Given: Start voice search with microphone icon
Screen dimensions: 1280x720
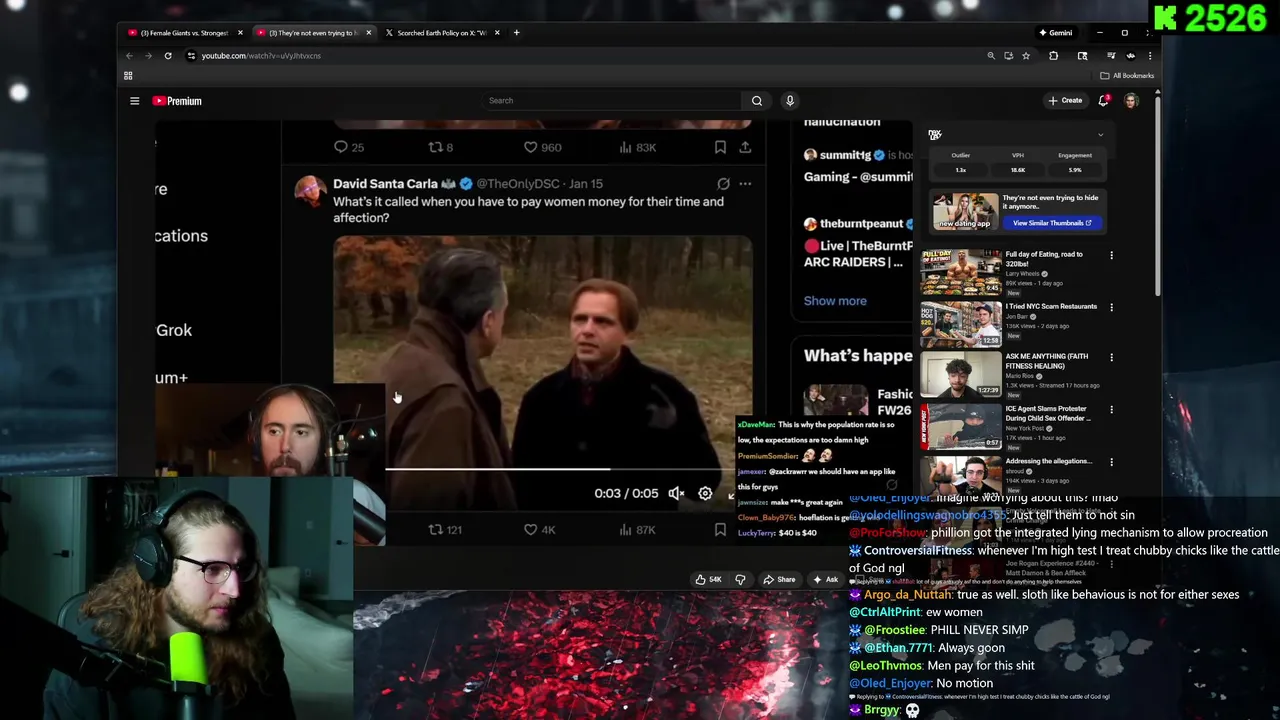Looking at the screenshot, I should pos(789,100).
